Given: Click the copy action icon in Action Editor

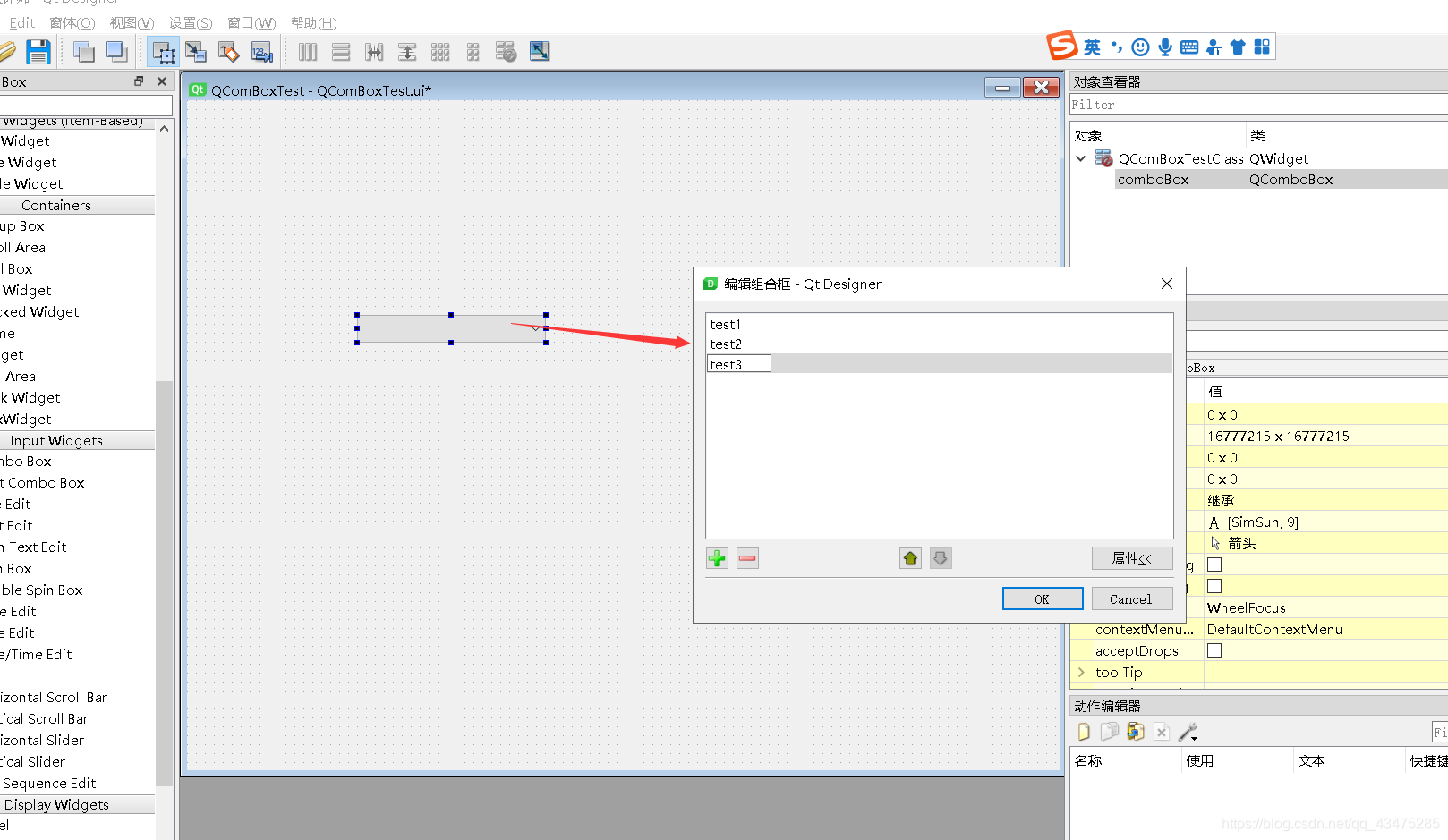Looking at the screenshot, I should coord(1110,732).
